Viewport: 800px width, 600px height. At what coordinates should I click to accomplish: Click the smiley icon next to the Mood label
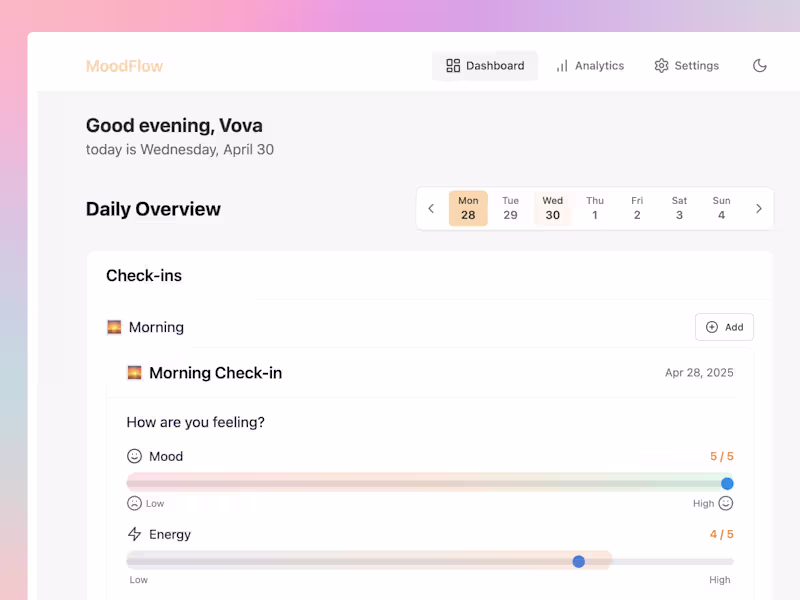click(x=134, y=456)
